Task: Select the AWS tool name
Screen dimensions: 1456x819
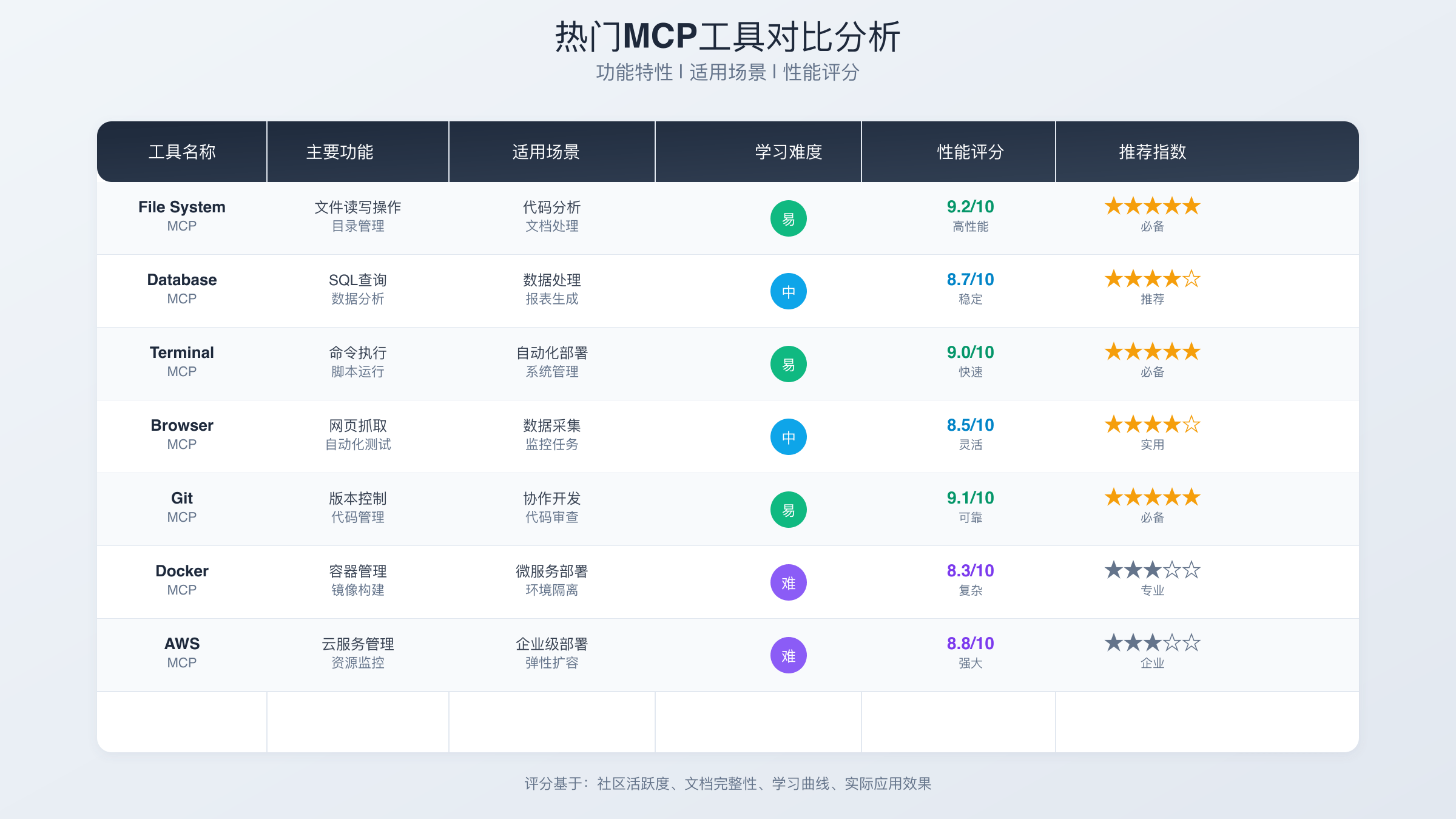Action: click(x=182, y=644)
